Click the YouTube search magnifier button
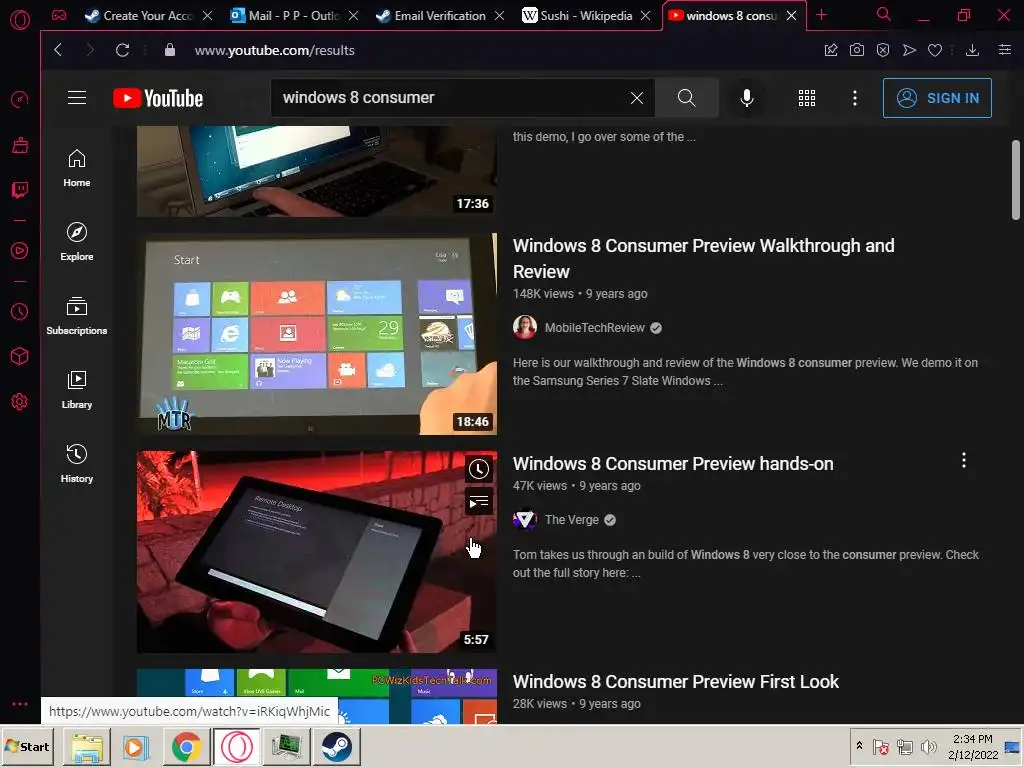Image resolution: width=1024 pixels, height=768 pixels. [x=686, y=98]
